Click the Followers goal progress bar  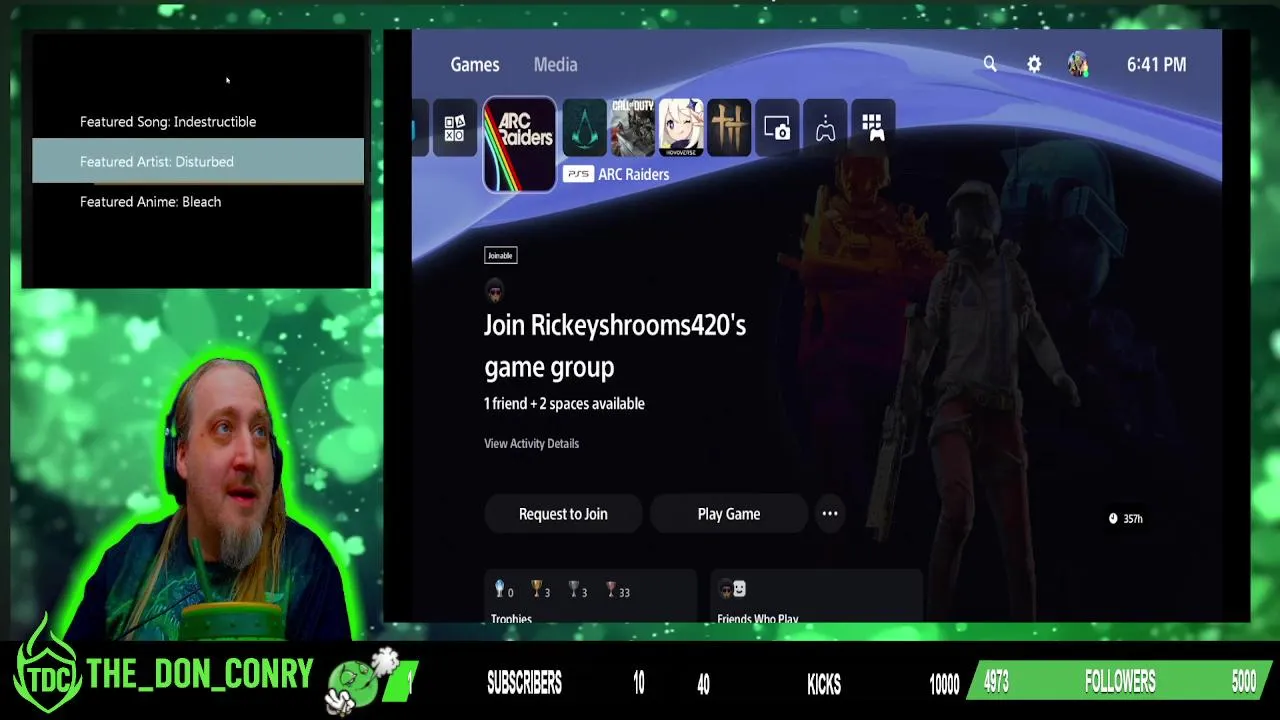1120,682
